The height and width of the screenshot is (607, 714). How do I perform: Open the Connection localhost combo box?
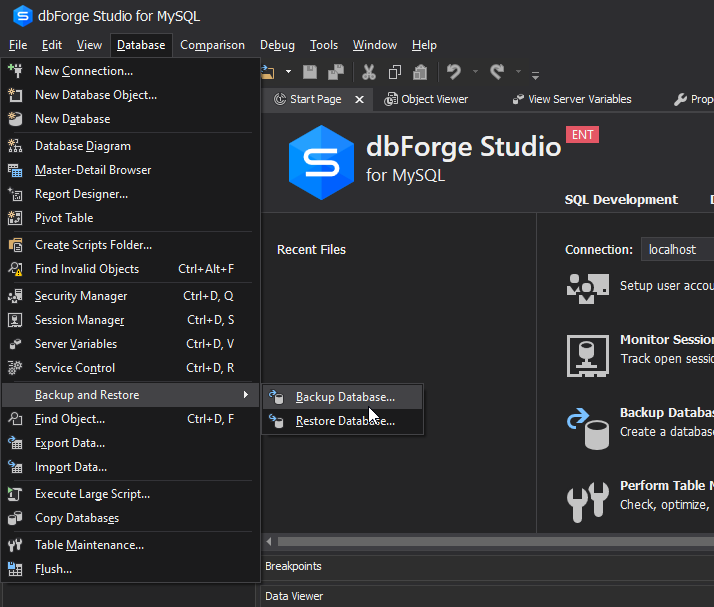[x=677, y=250]
